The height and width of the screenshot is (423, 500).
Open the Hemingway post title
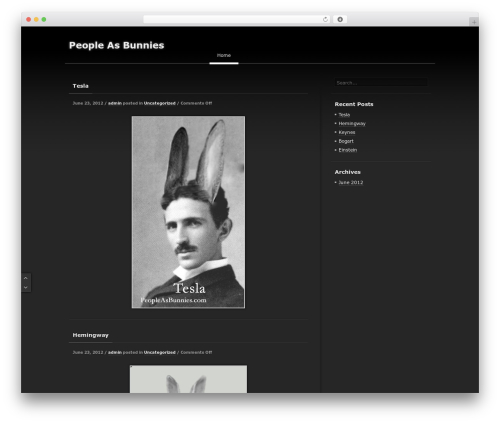point(90,335)
